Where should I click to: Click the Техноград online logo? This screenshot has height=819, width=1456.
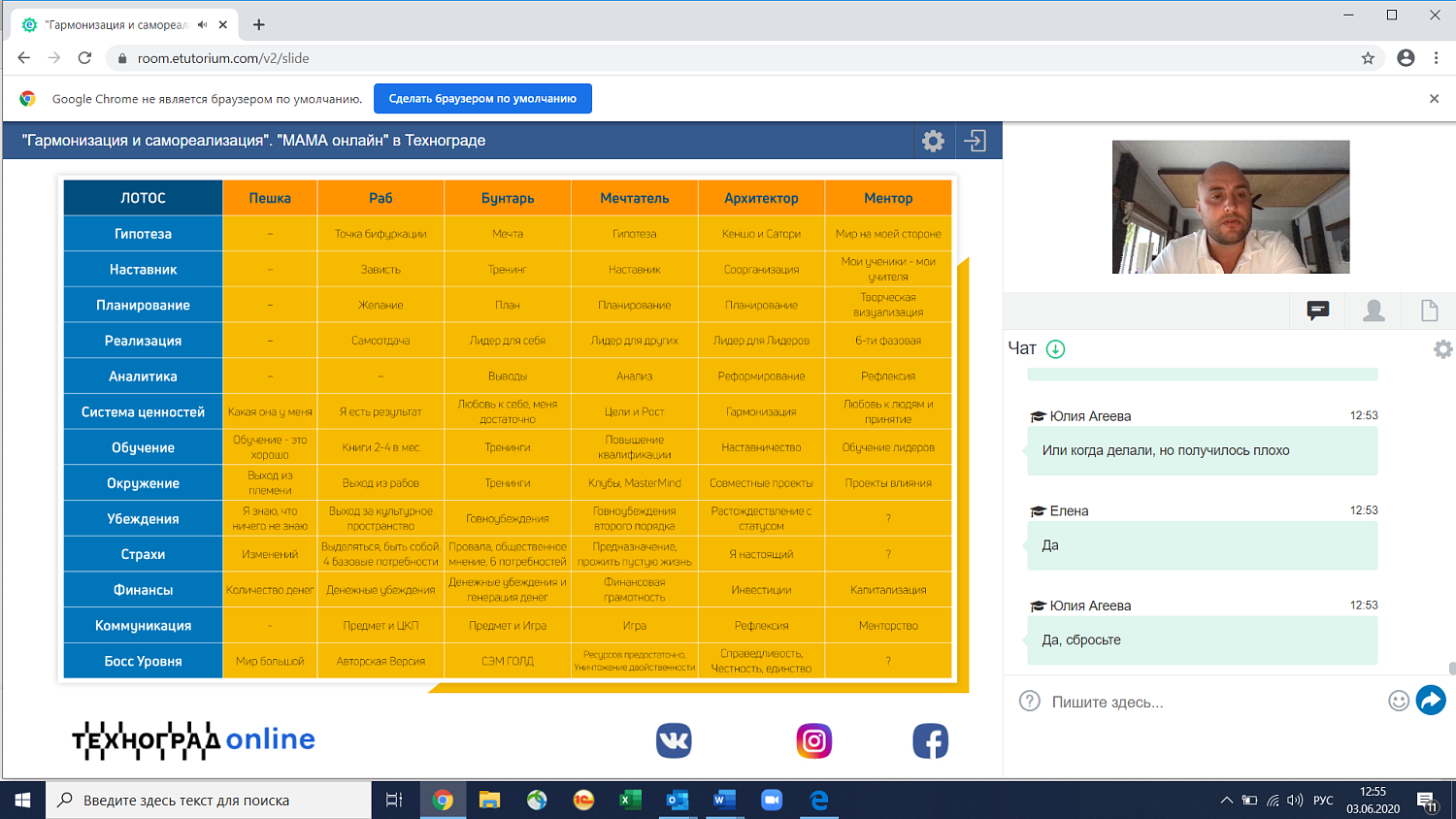pyautogui.click(x=193, y=740)
